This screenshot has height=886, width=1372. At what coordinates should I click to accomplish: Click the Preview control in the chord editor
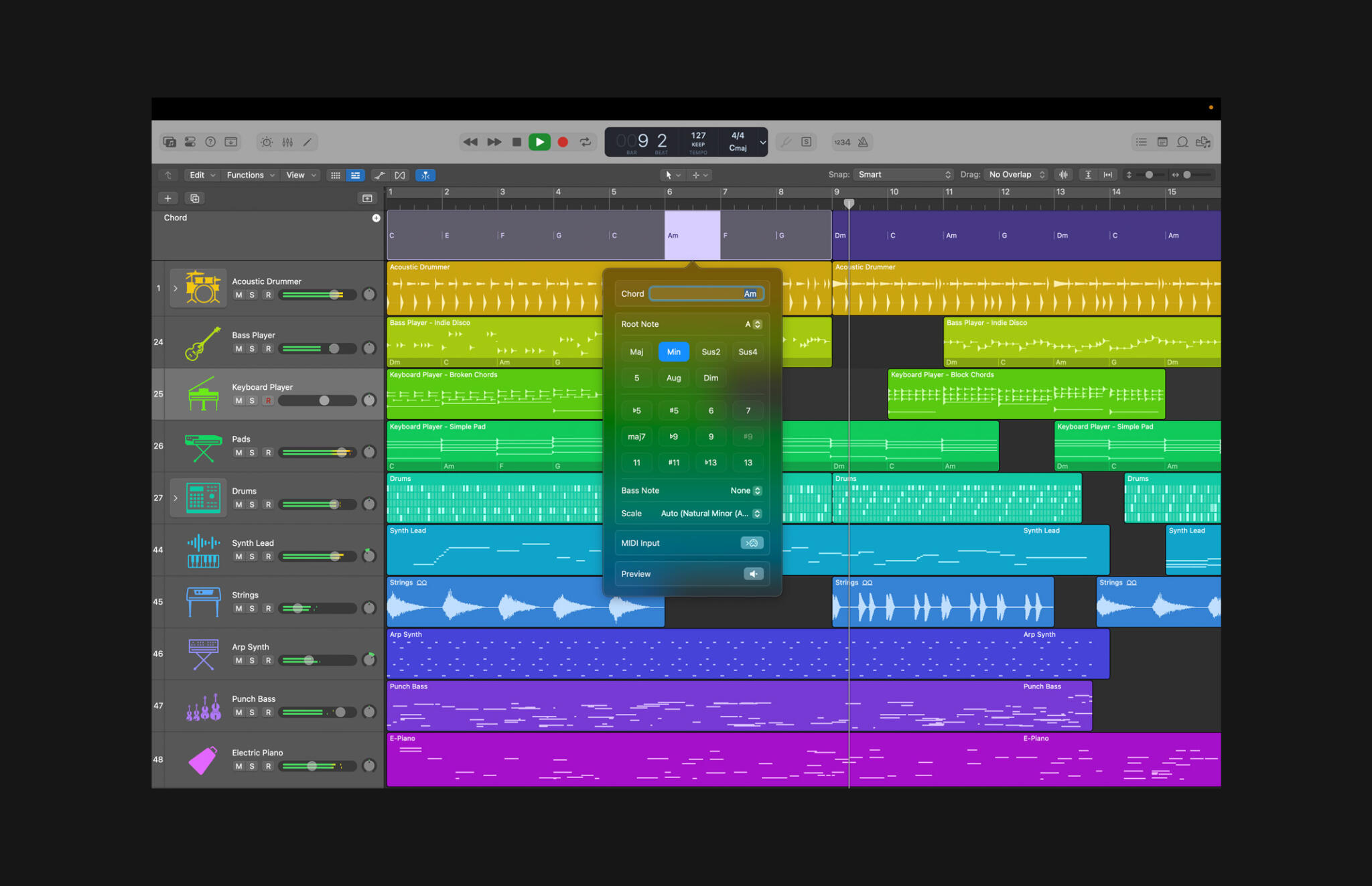coord(753,573)
